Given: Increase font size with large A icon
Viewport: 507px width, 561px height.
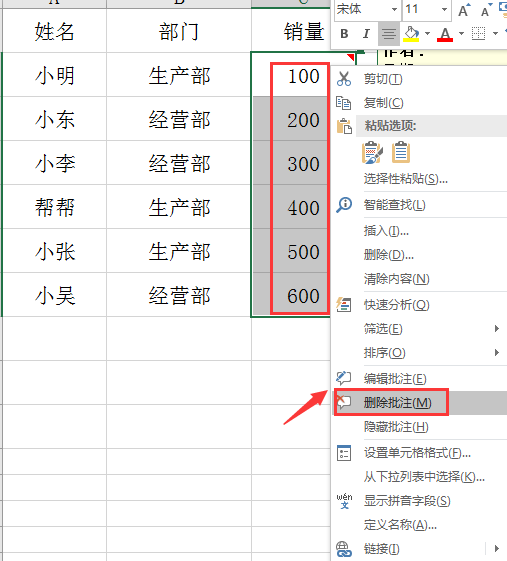Looking at the screenshot, I should click(464, 10).
